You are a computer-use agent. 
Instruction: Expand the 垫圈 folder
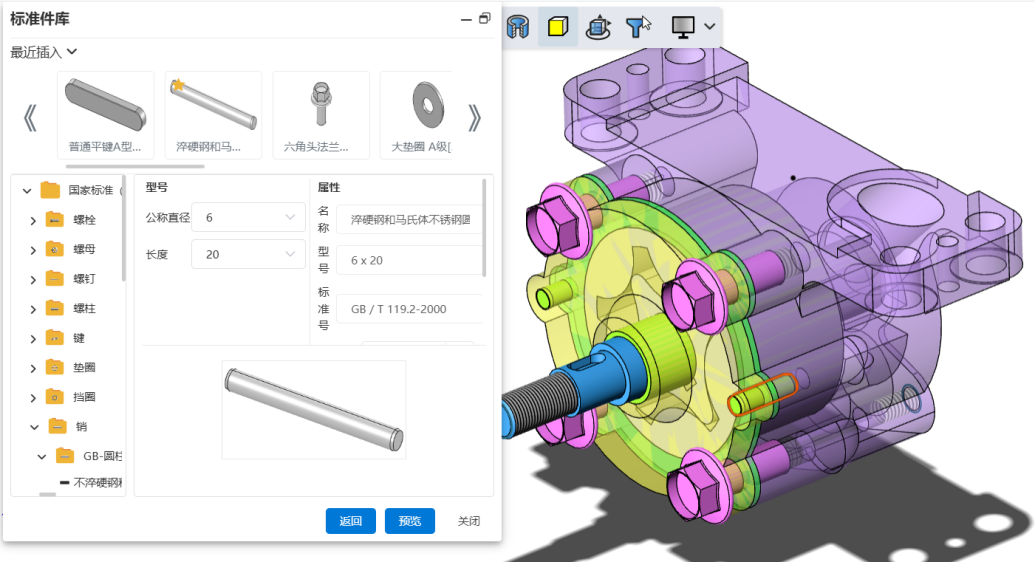pos(33,369)
